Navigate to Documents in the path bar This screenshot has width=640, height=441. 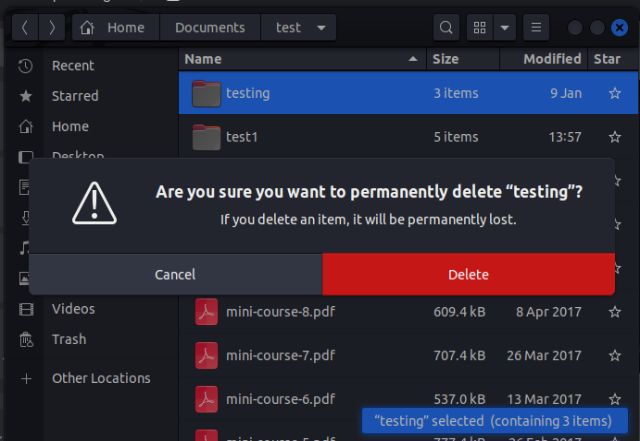click(x=210, y=28)
